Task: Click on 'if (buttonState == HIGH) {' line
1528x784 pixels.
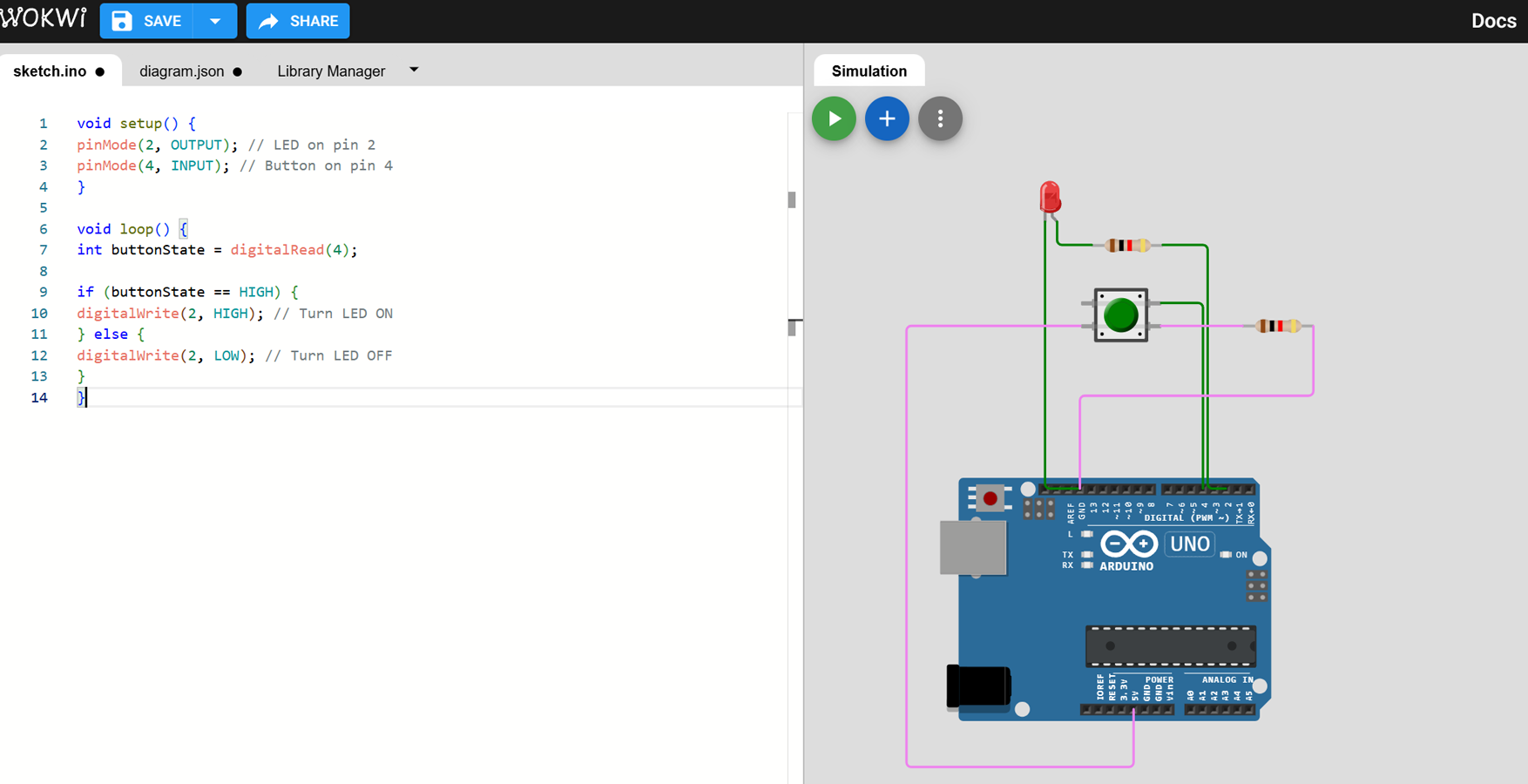Action: 187,292
